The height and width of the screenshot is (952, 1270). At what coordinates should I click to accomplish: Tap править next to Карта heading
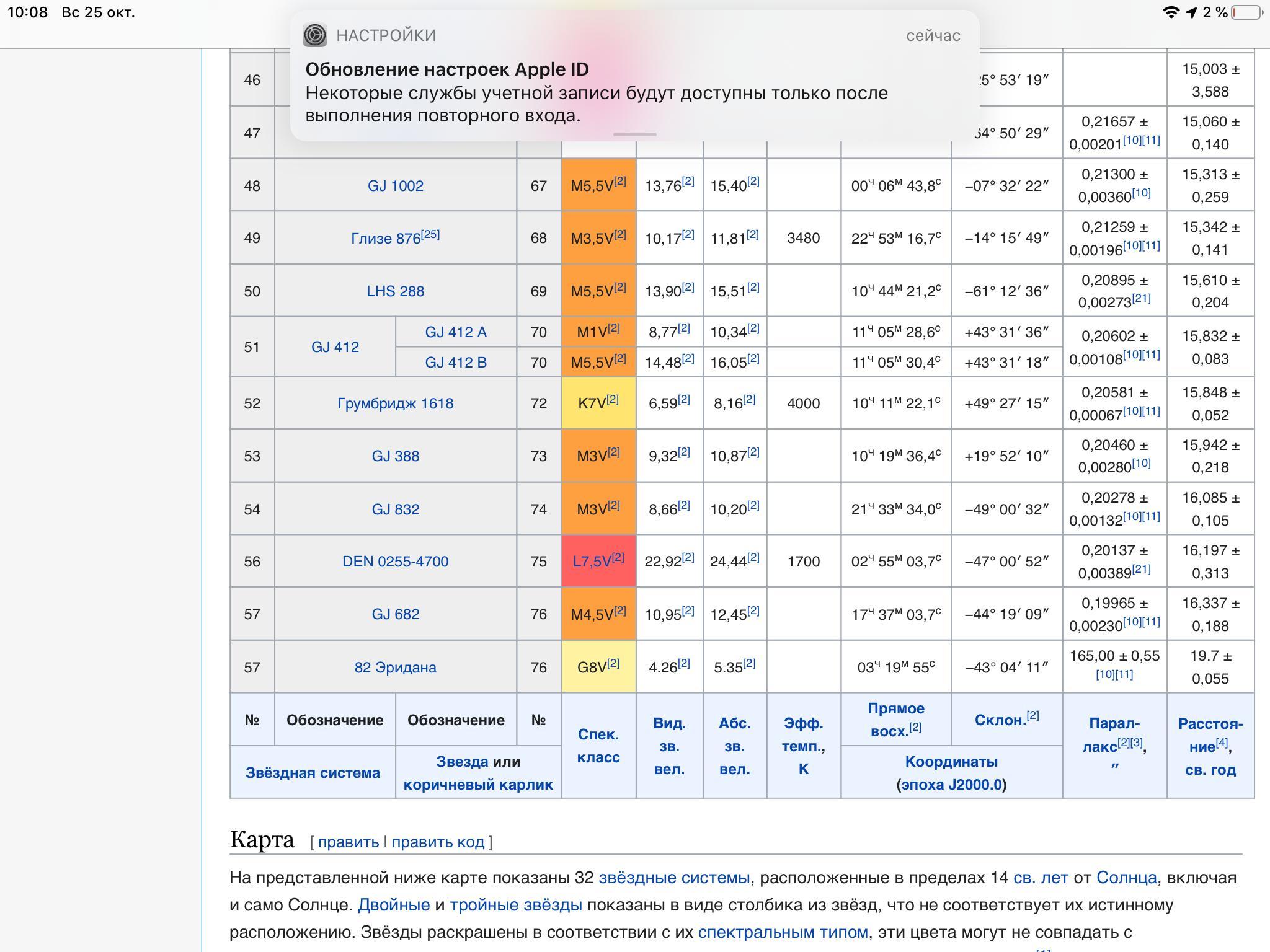(x=349, y=842)
